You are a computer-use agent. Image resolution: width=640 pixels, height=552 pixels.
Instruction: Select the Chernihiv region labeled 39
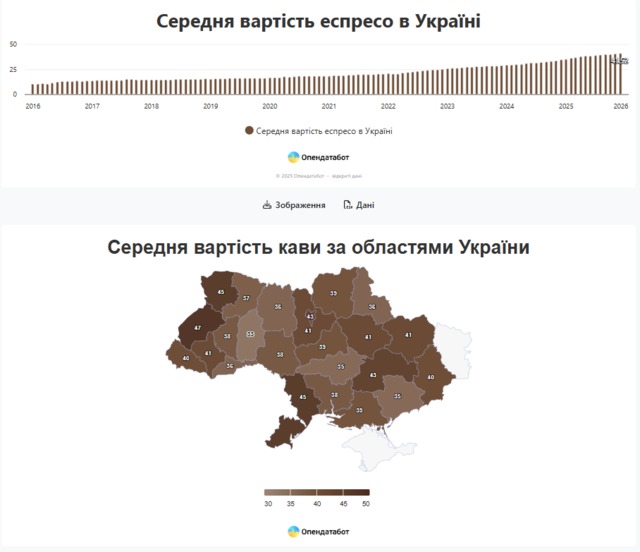tap(333, 293)
